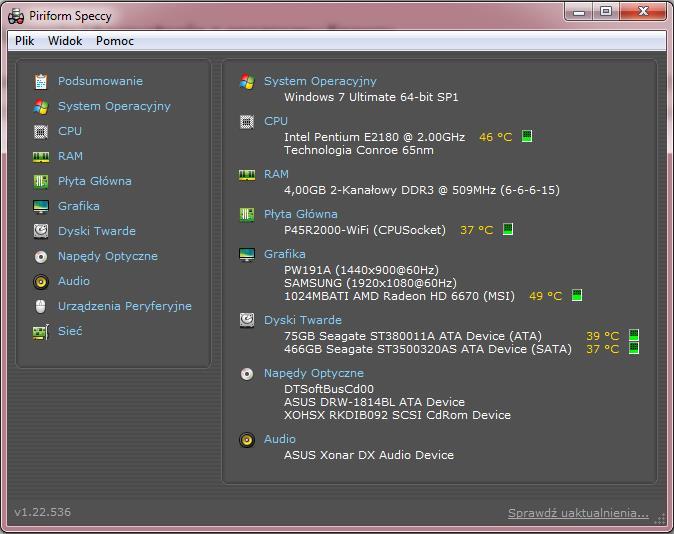Viewport: 674px width, 534px height.
Task: Click the Windows flag icon in sidebar
Action: click(41, 106)
